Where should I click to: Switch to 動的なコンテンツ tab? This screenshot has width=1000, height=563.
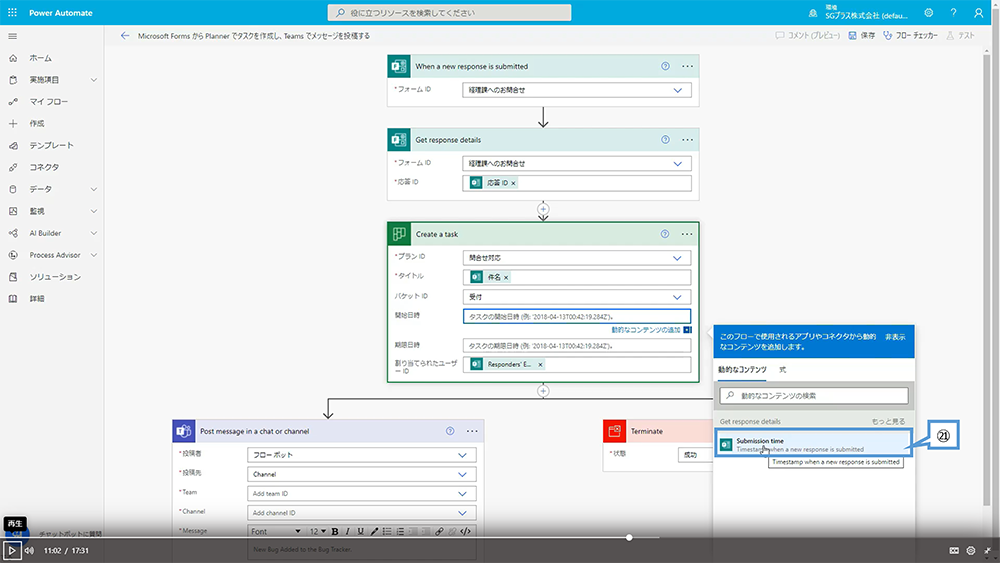coord(742,370)
